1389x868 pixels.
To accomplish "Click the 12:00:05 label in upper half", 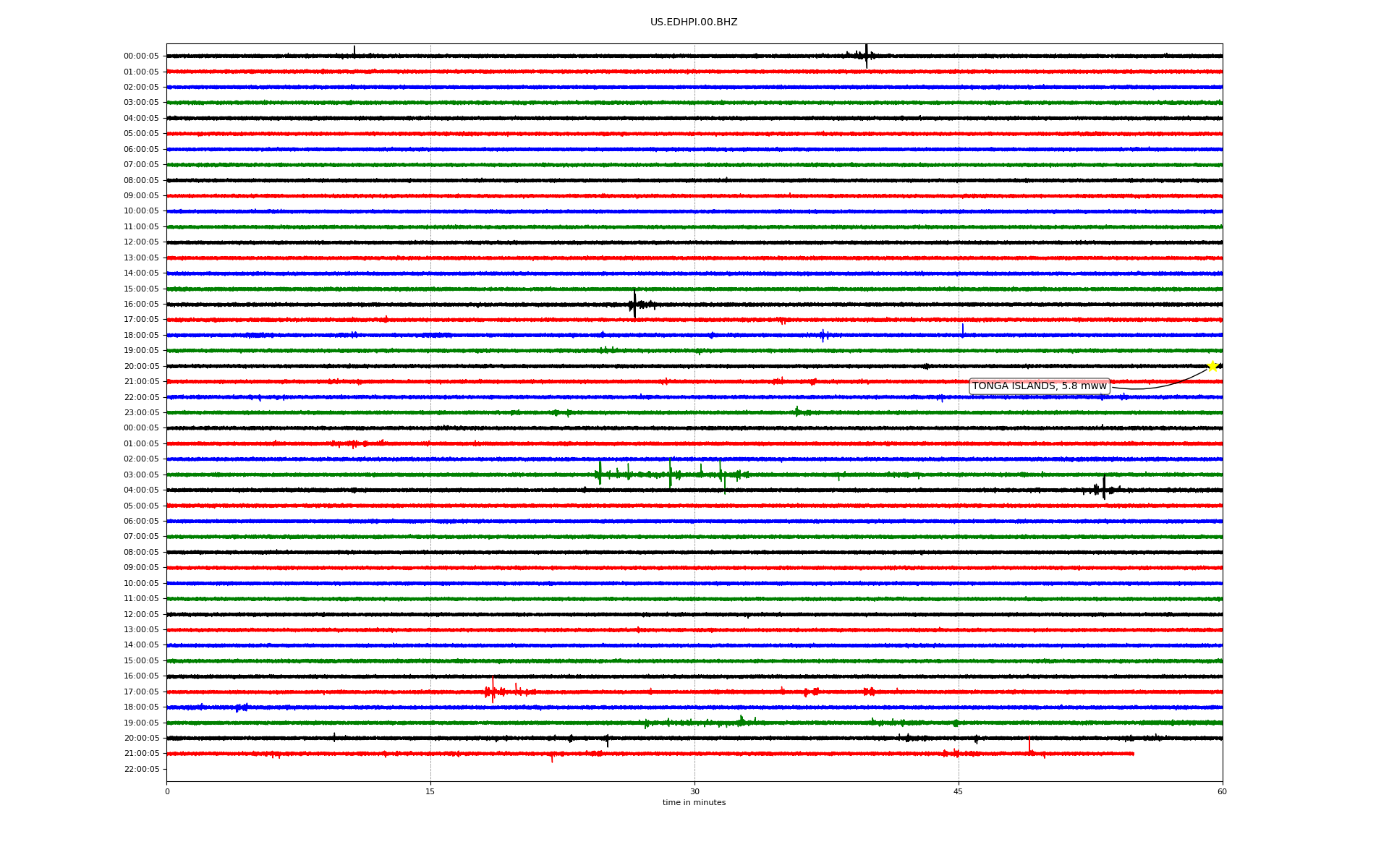I will [141, 242].
